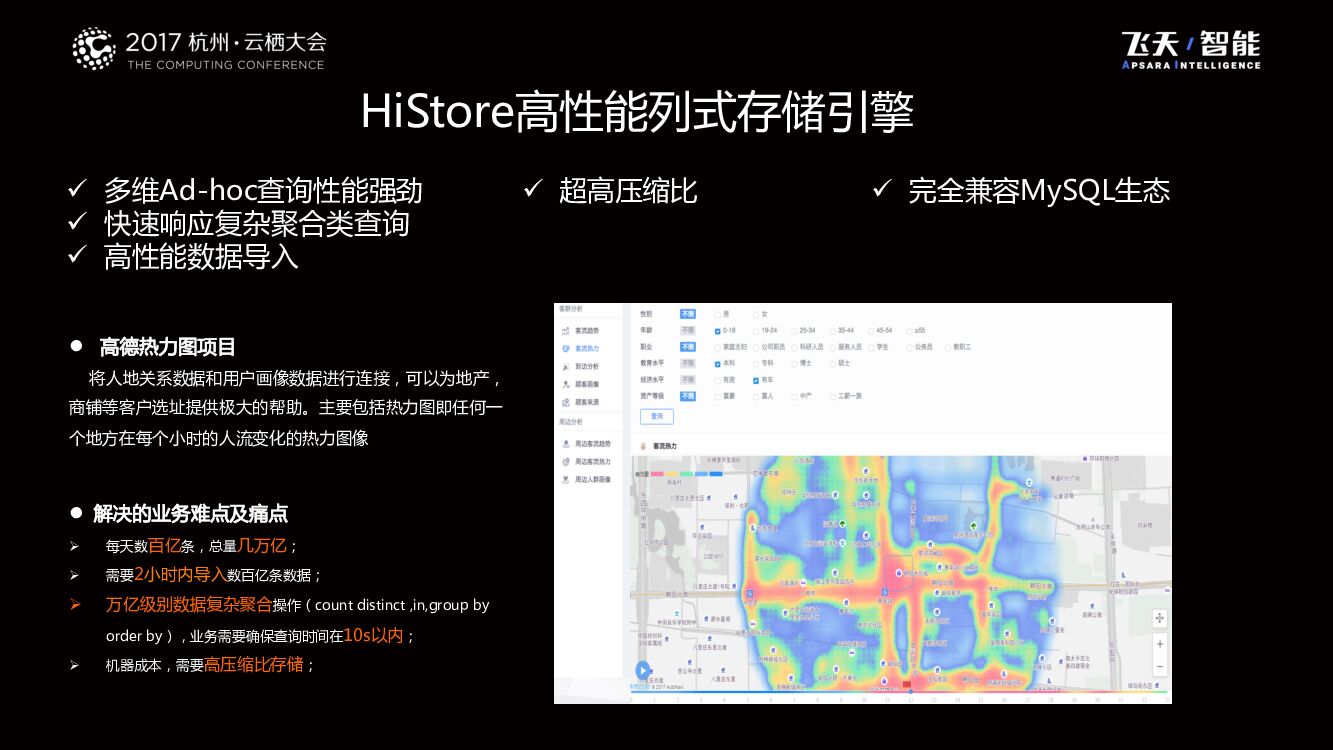Tick the 女 gender checkbox
Image resolution: width=1333 pixels, height=750 pixels.
click(756, 314)
